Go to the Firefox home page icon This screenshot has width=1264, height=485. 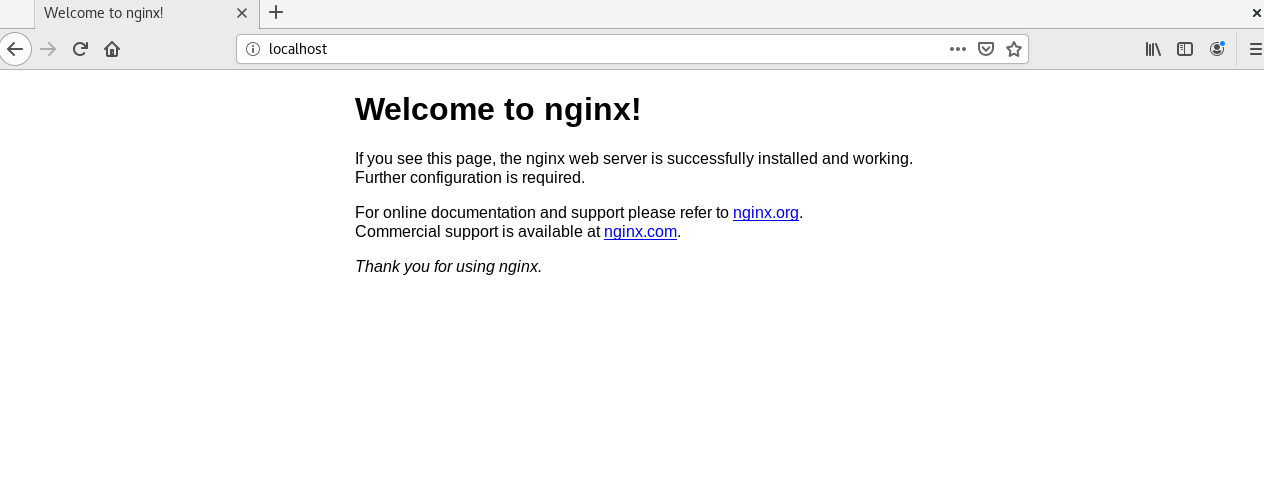pos(112,49)
